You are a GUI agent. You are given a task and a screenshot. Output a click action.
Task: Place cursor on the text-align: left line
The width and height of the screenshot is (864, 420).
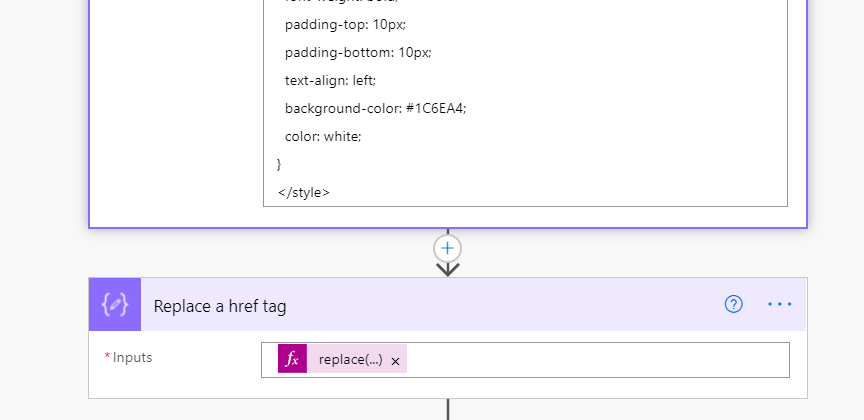[331, 79]
